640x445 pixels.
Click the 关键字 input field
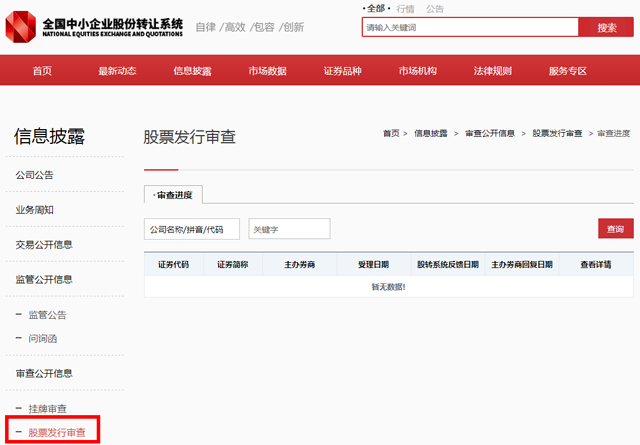click(x=289, y=229)
